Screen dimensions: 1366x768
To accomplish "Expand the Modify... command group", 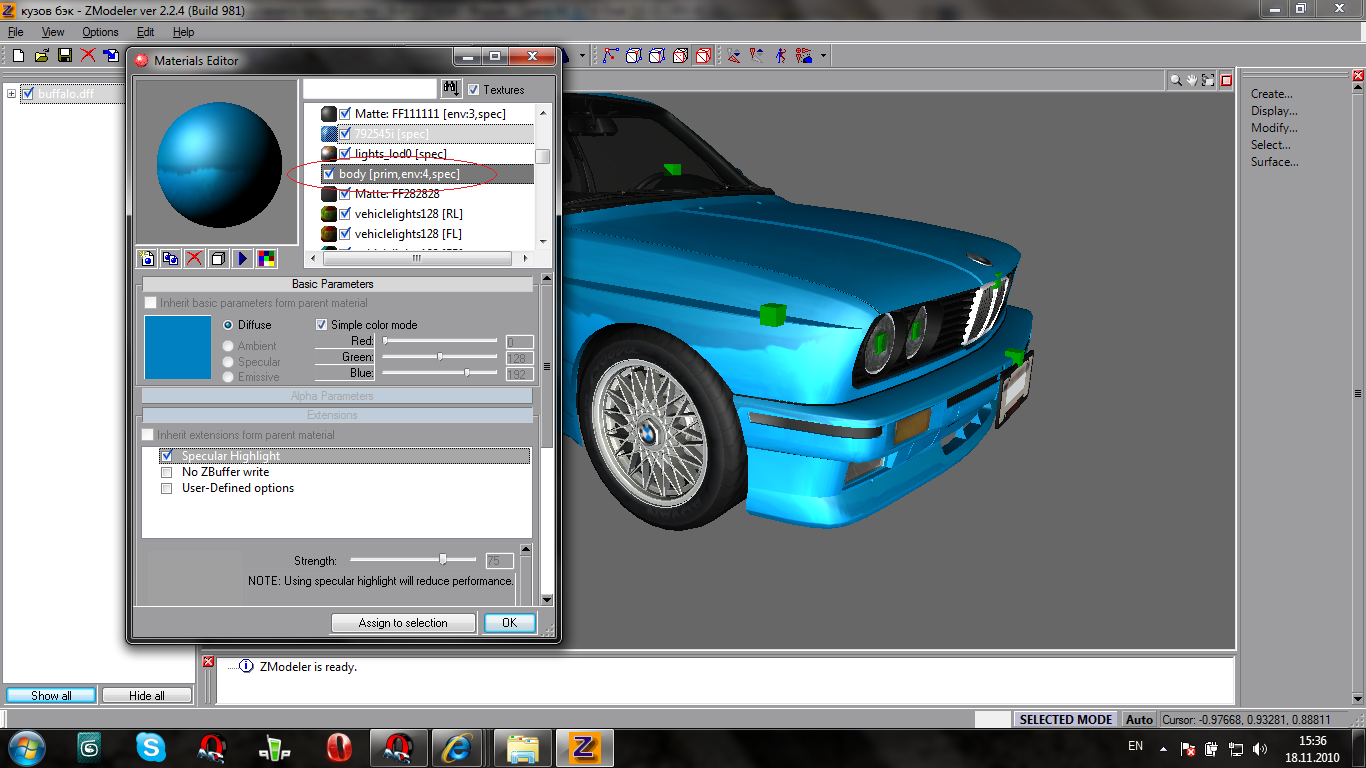I will coord(1273,128).
